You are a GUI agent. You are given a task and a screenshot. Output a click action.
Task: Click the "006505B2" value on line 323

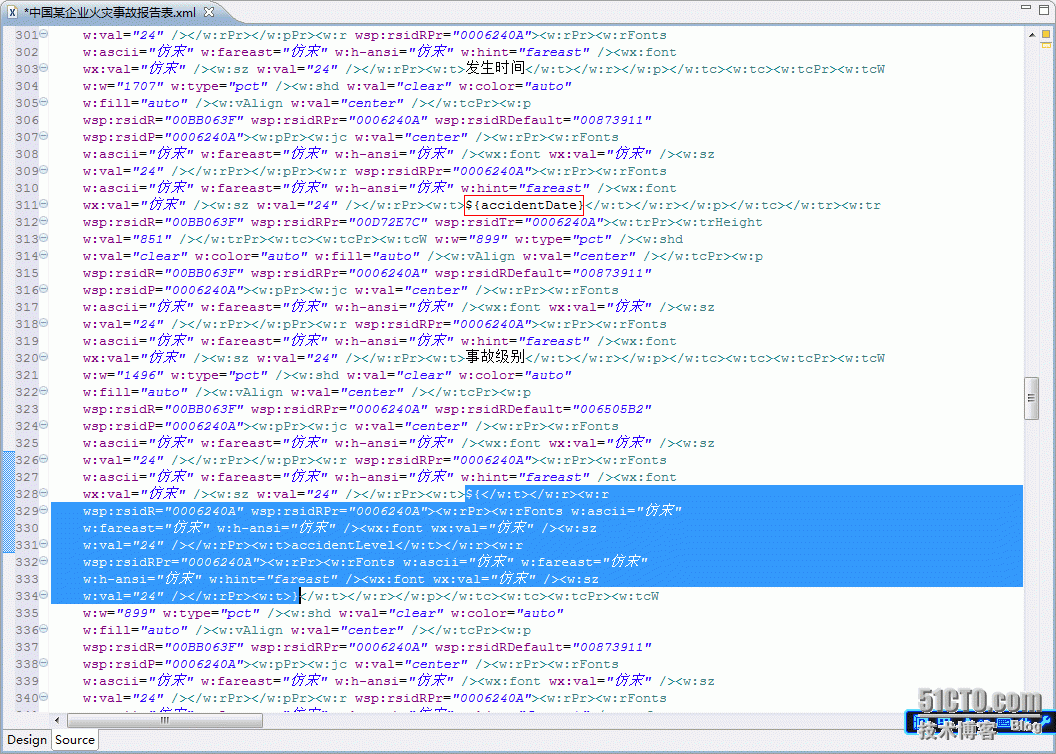612,409
